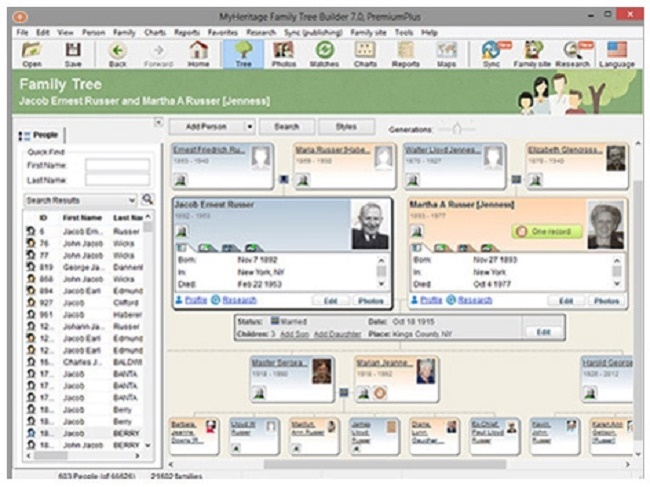
Task: Click the horizontal scrollbar under the tree
Action: pos(385,464)
